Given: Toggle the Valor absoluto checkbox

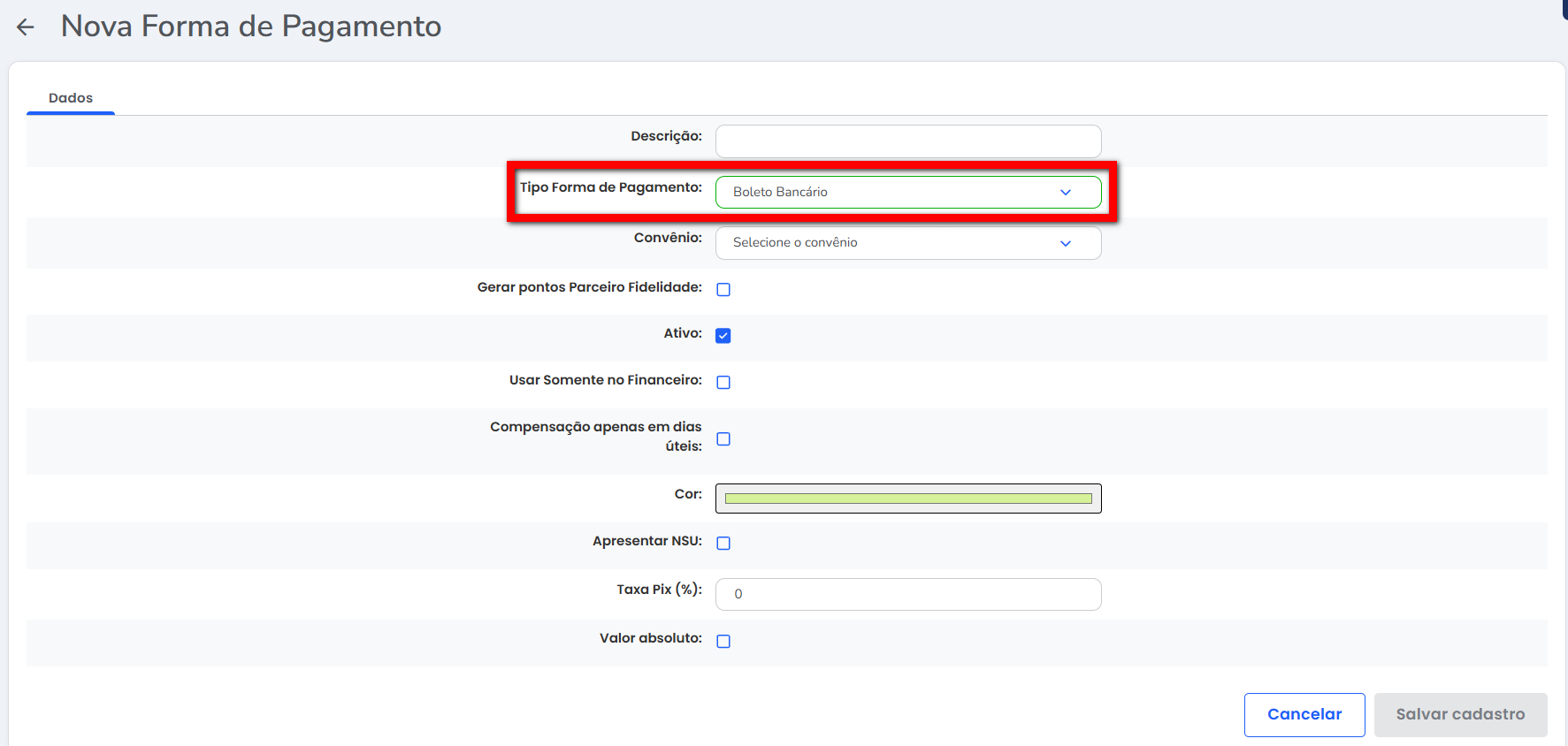Looking at the screenshot, I should (x=723, y=642).
